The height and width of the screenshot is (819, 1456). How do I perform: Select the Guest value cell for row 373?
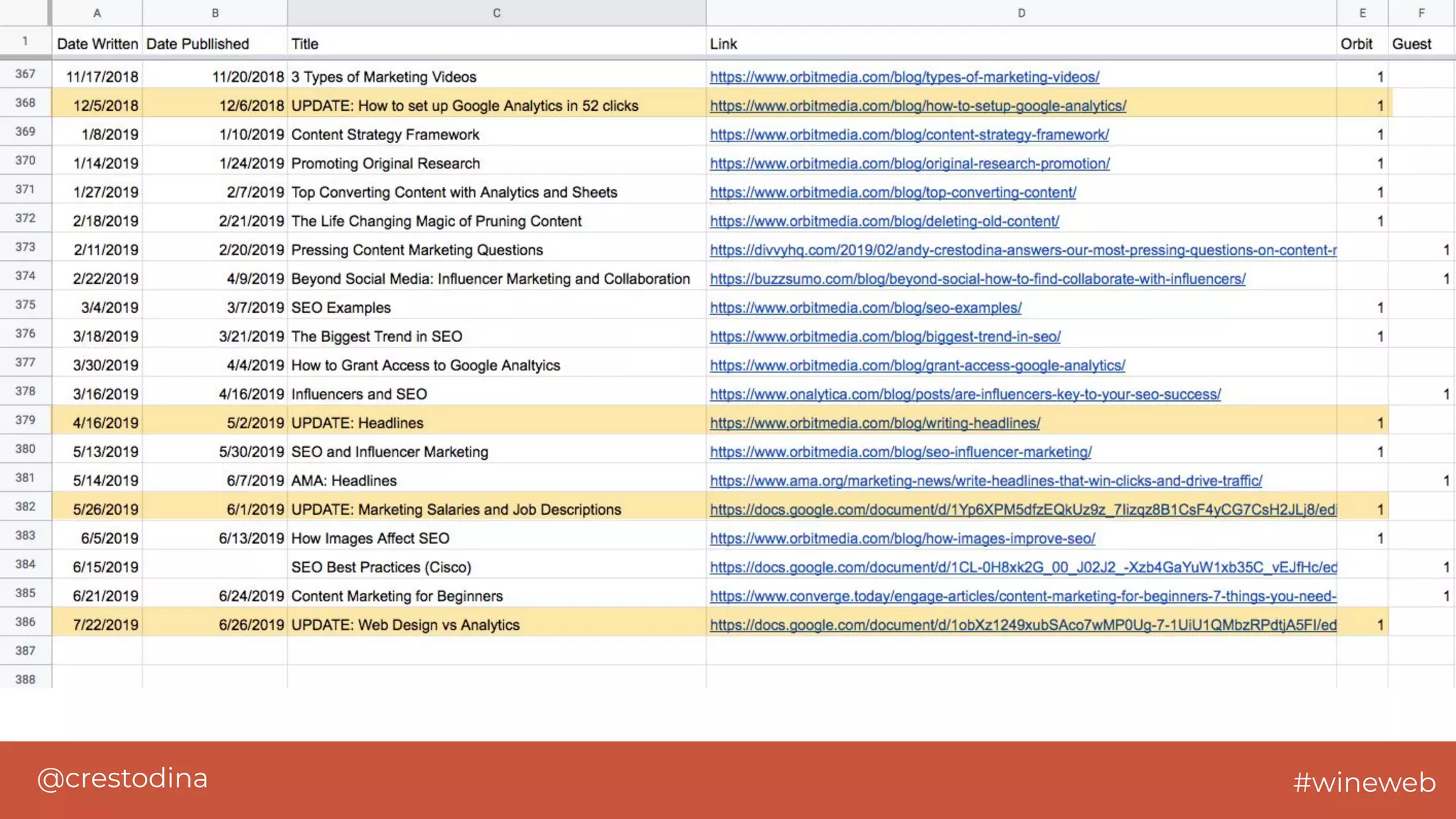click(1420, 250)
